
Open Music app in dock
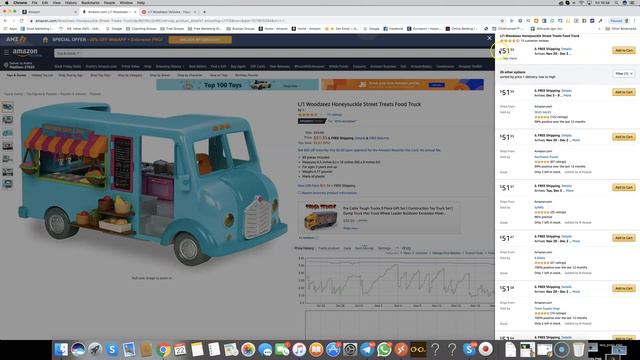click(x=299, y=349)
